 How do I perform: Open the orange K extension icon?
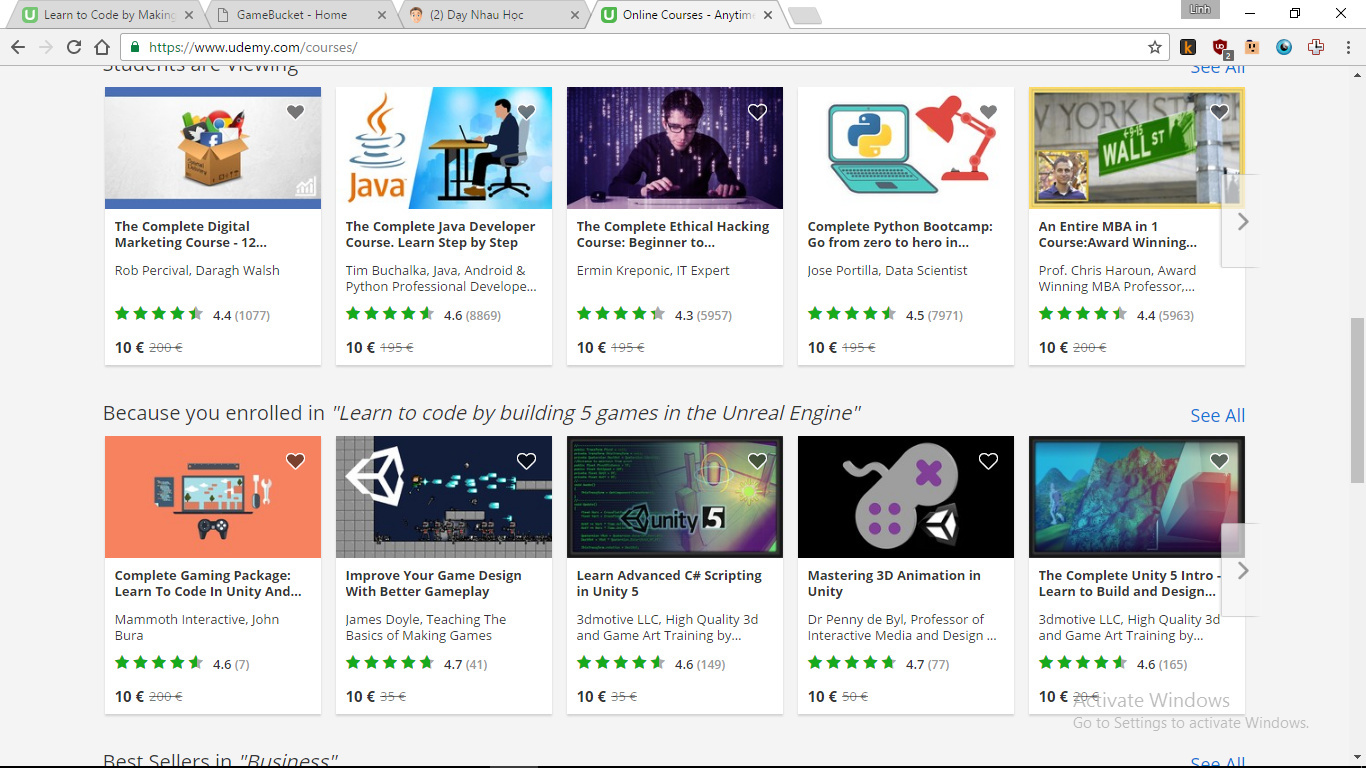pyautogui.click(x=1188, y=47)
